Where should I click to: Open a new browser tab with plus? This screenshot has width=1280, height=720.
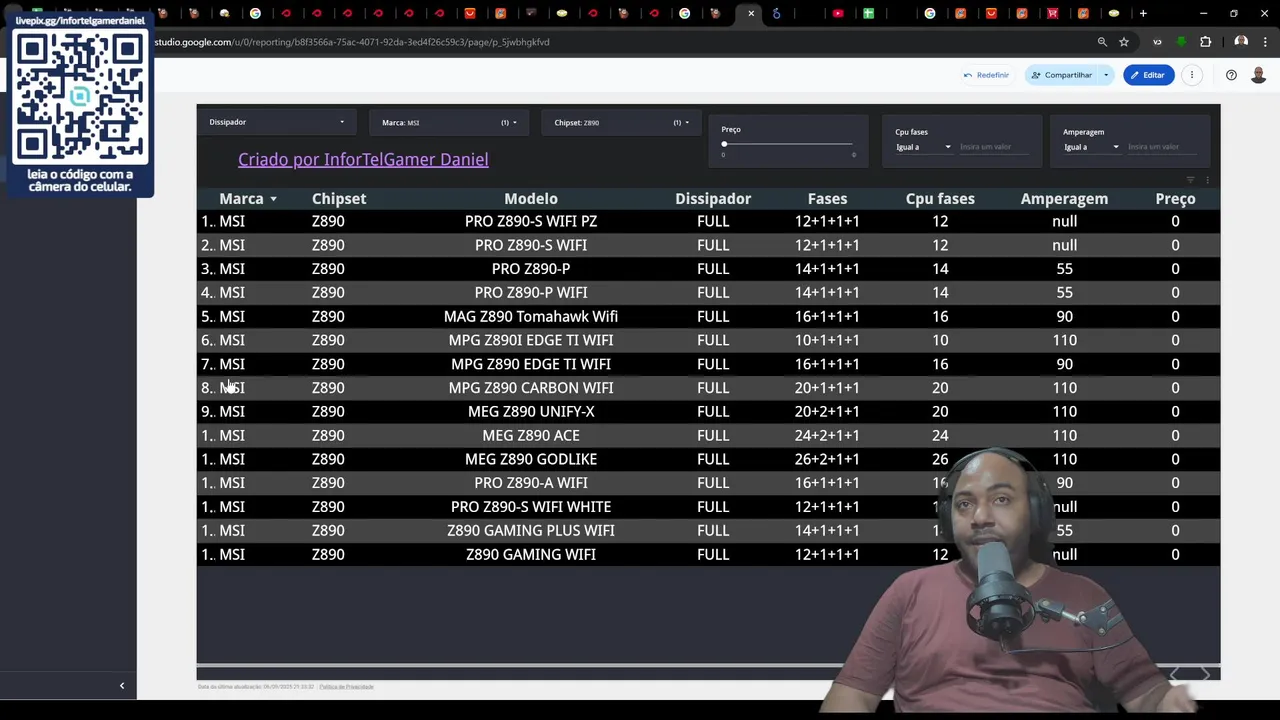click(x=1143, y=13)
